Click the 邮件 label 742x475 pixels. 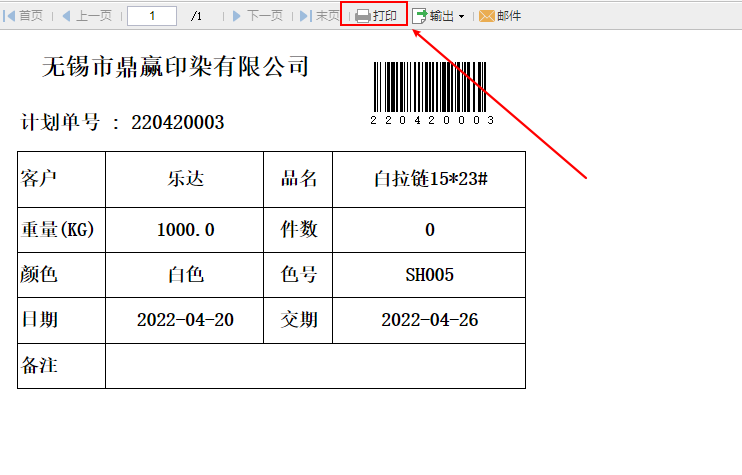pos(509,16)
